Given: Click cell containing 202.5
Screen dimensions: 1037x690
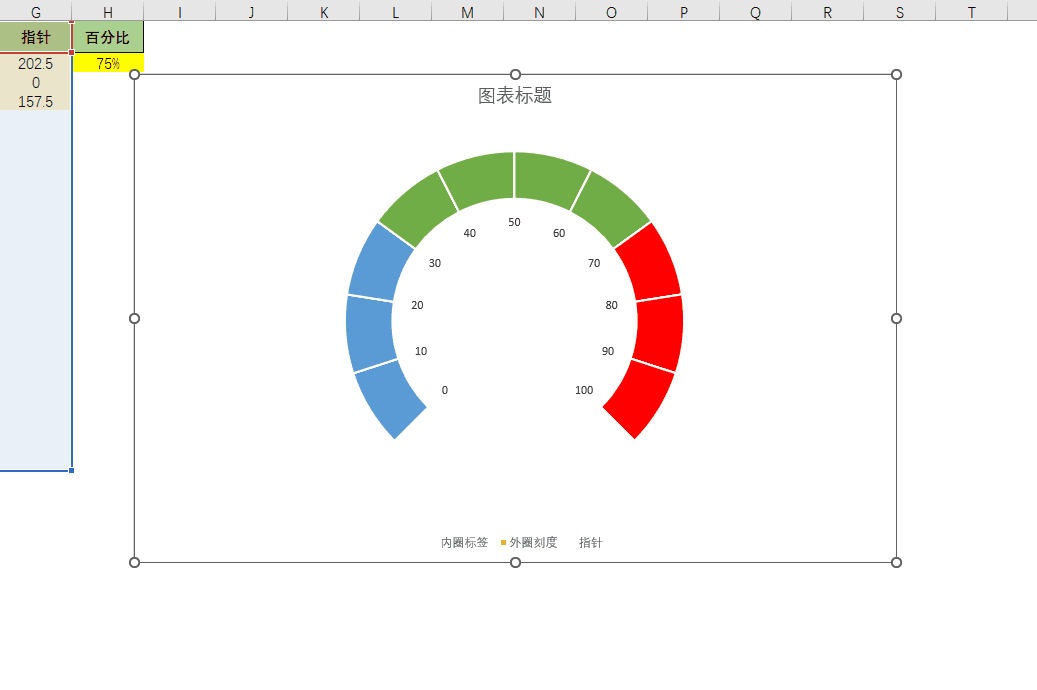Looking at the screenshot, I should pos(36,64).
